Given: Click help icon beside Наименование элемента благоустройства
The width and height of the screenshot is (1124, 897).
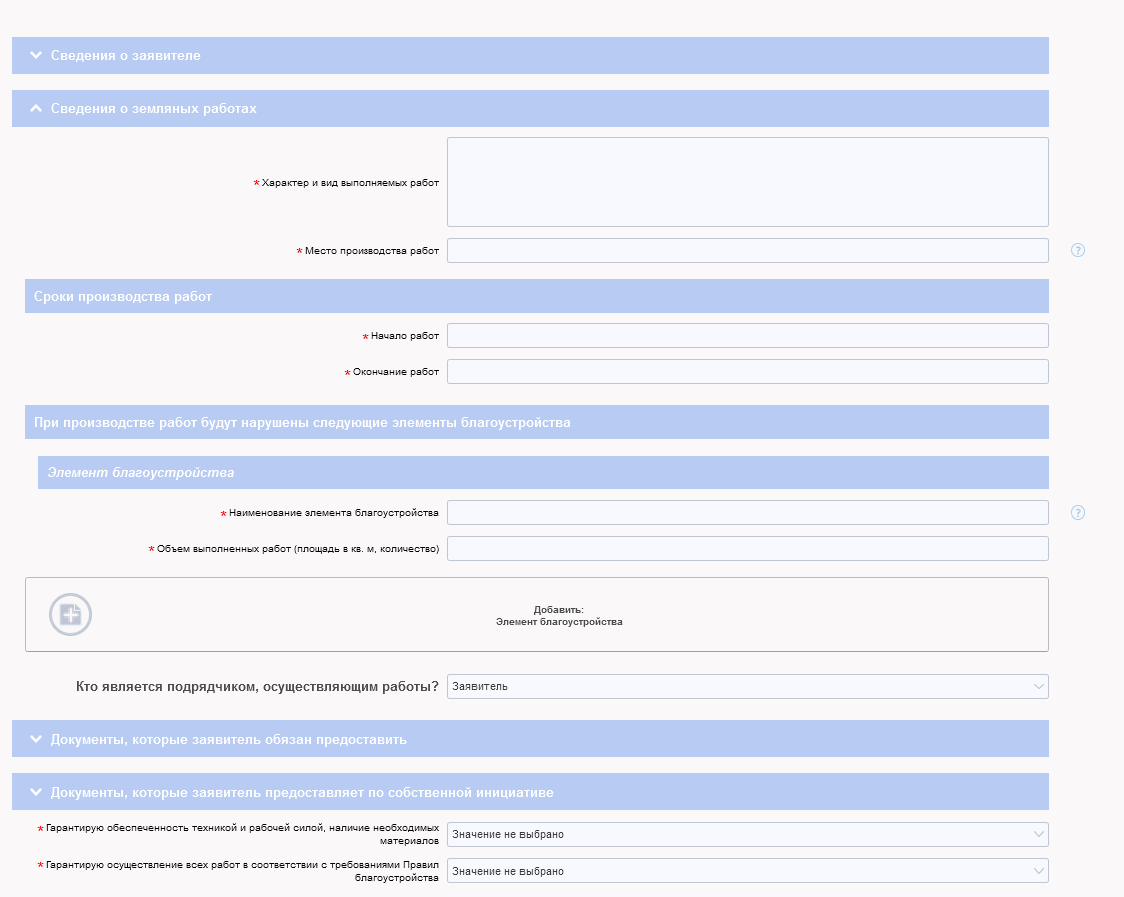Looking at the screenshot, I should coord(1077,513).
